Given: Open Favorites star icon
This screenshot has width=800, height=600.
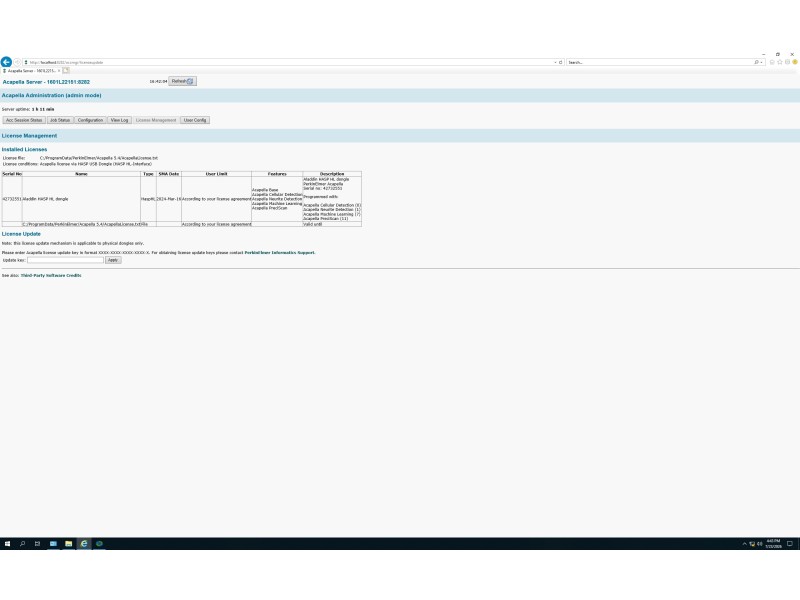Looking at the screenshot, I should (x=780, y=62).
